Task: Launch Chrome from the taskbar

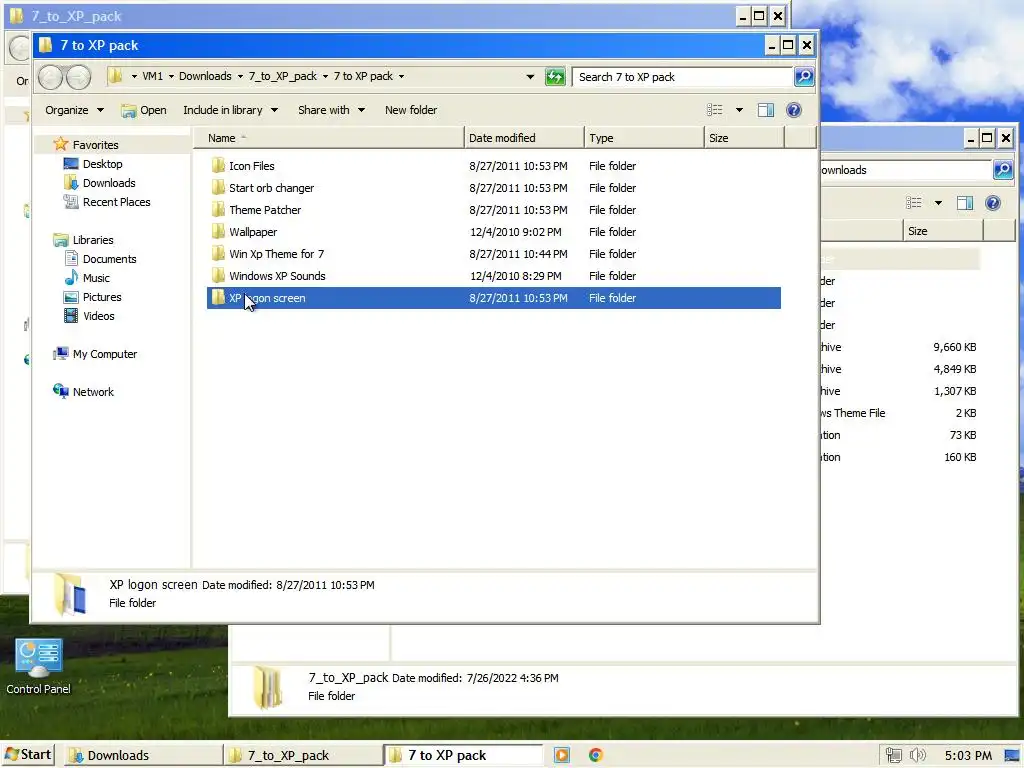Action: pos(595,755)
